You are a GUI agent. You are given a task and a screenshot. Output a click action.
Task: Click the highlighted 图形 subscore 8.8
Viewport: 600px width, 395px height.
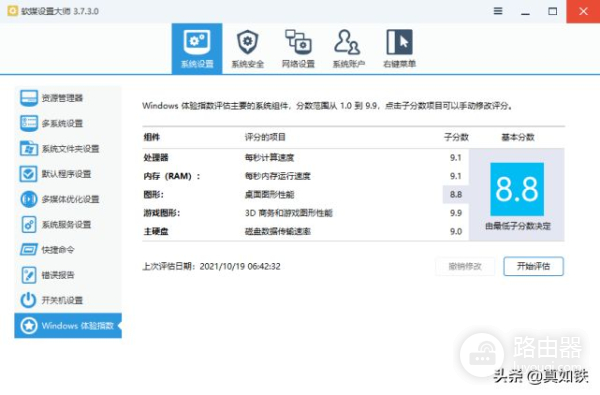tap(455, 194)
